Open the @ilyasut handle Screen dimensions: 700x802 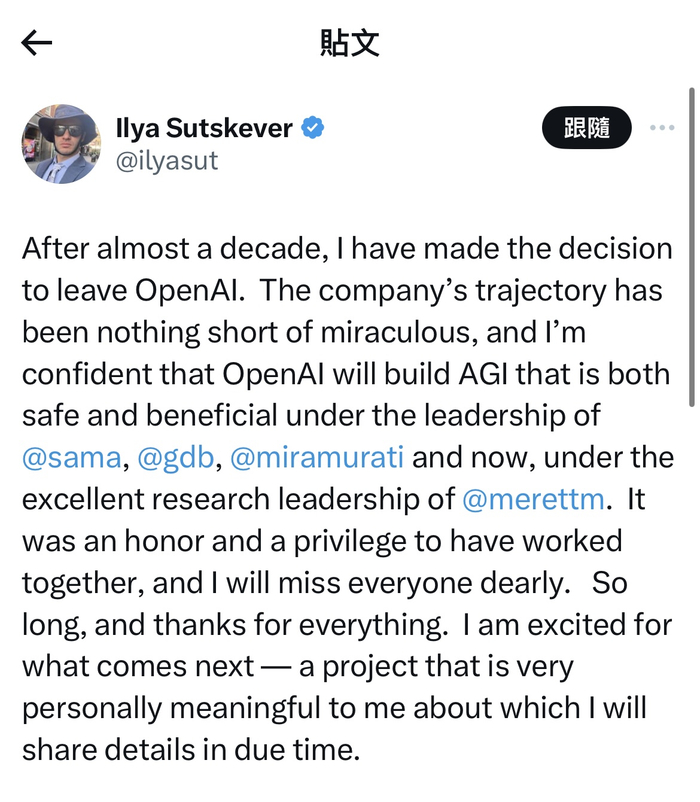[167, 160]
